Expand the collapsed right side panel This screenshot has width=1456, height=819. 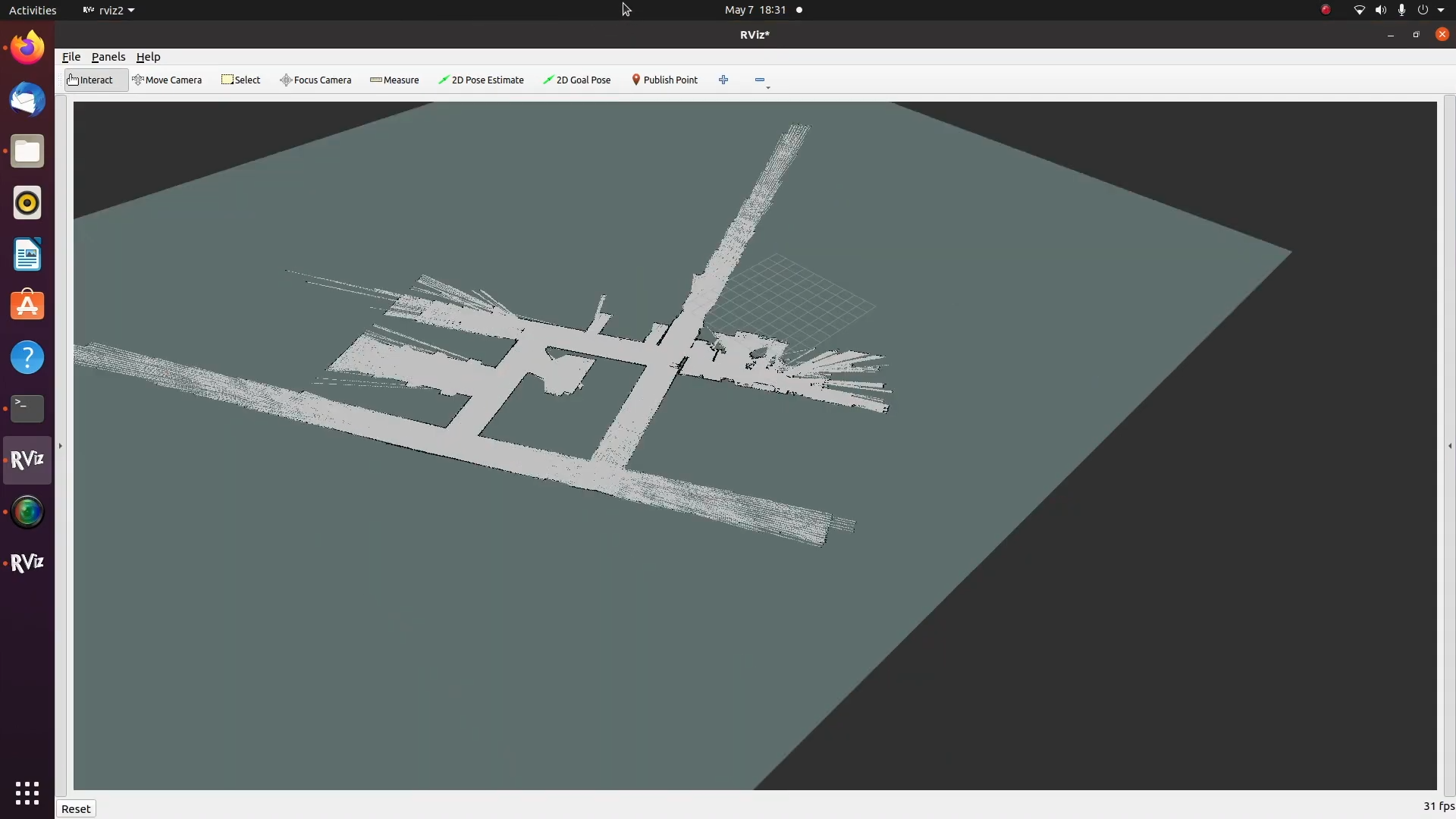(x=1450, y=446)
